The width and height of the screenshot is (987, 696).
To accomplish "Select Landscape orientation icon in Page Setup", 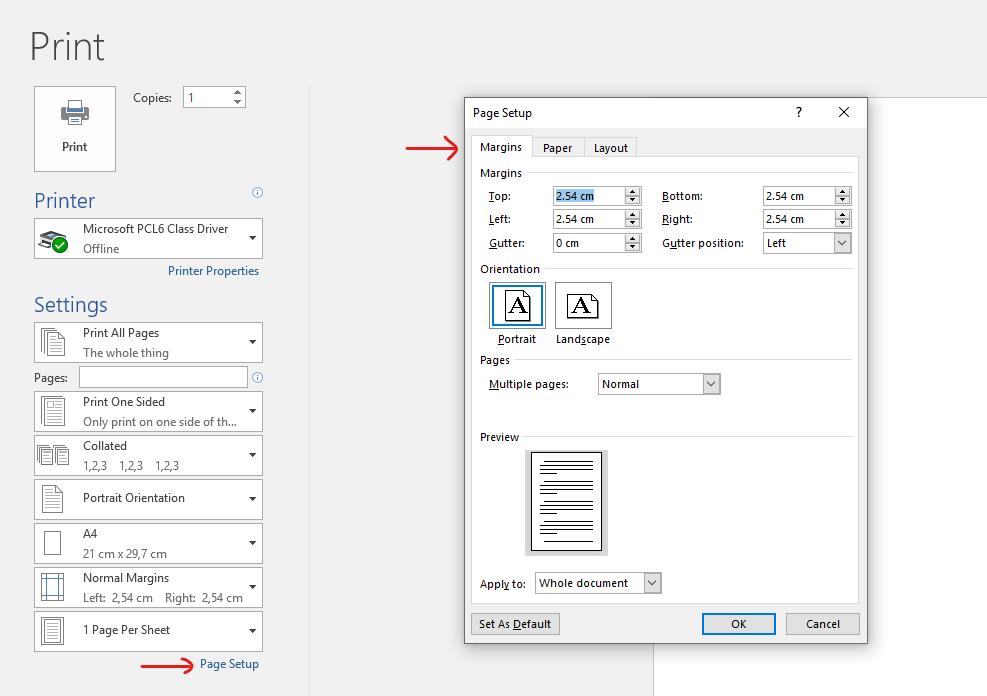I will 583,306.
